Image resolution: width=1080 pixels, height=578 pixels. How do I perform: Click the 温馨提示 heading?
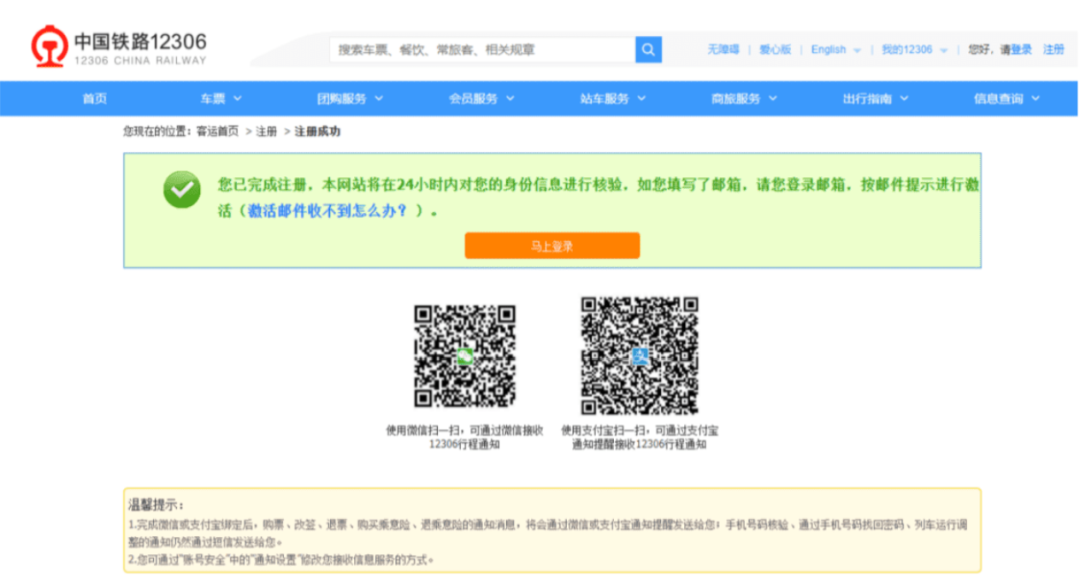click(x=156, y=505)
